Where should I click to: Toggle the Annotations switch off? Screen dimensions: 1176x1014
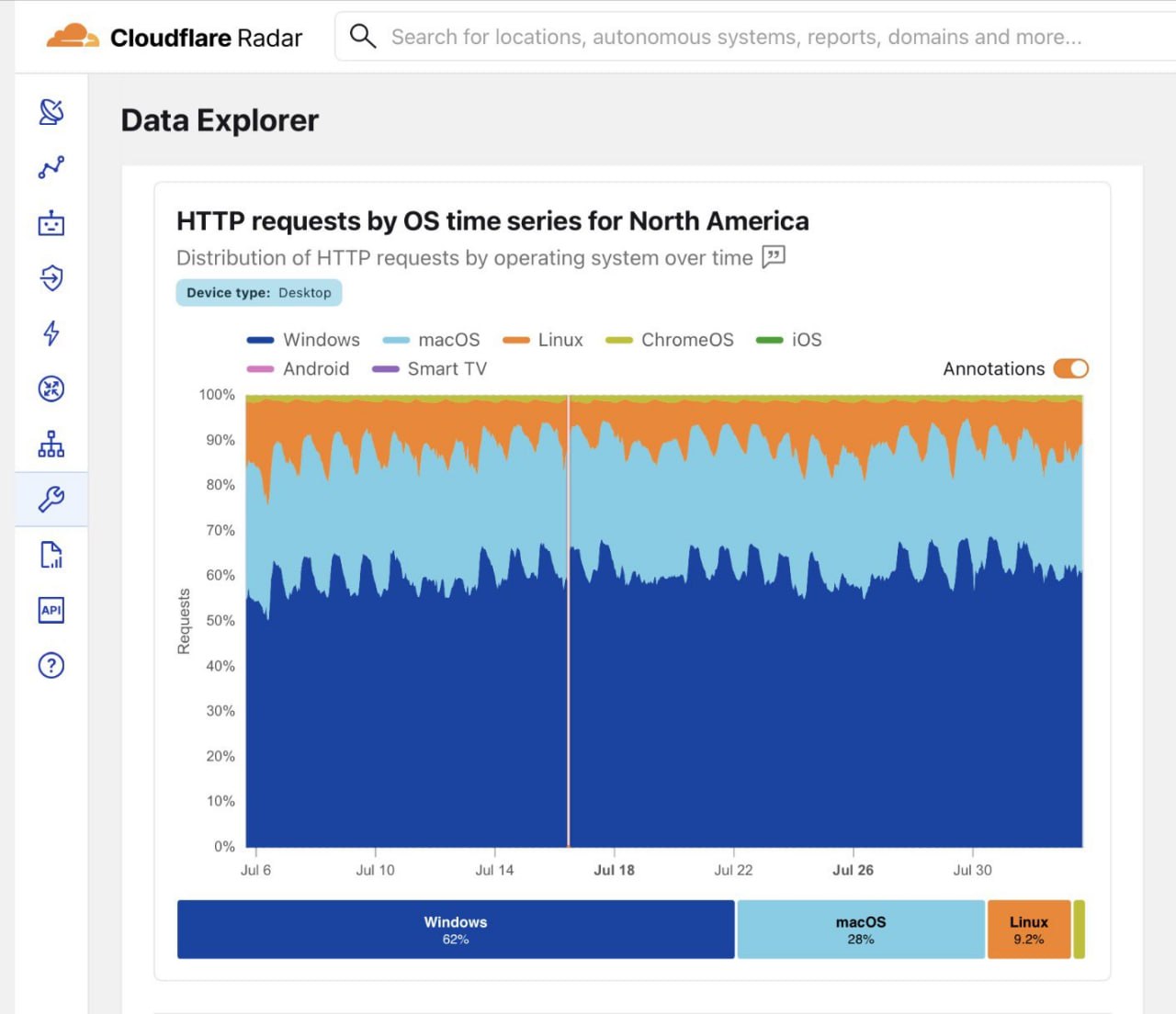coord(1071,368)
